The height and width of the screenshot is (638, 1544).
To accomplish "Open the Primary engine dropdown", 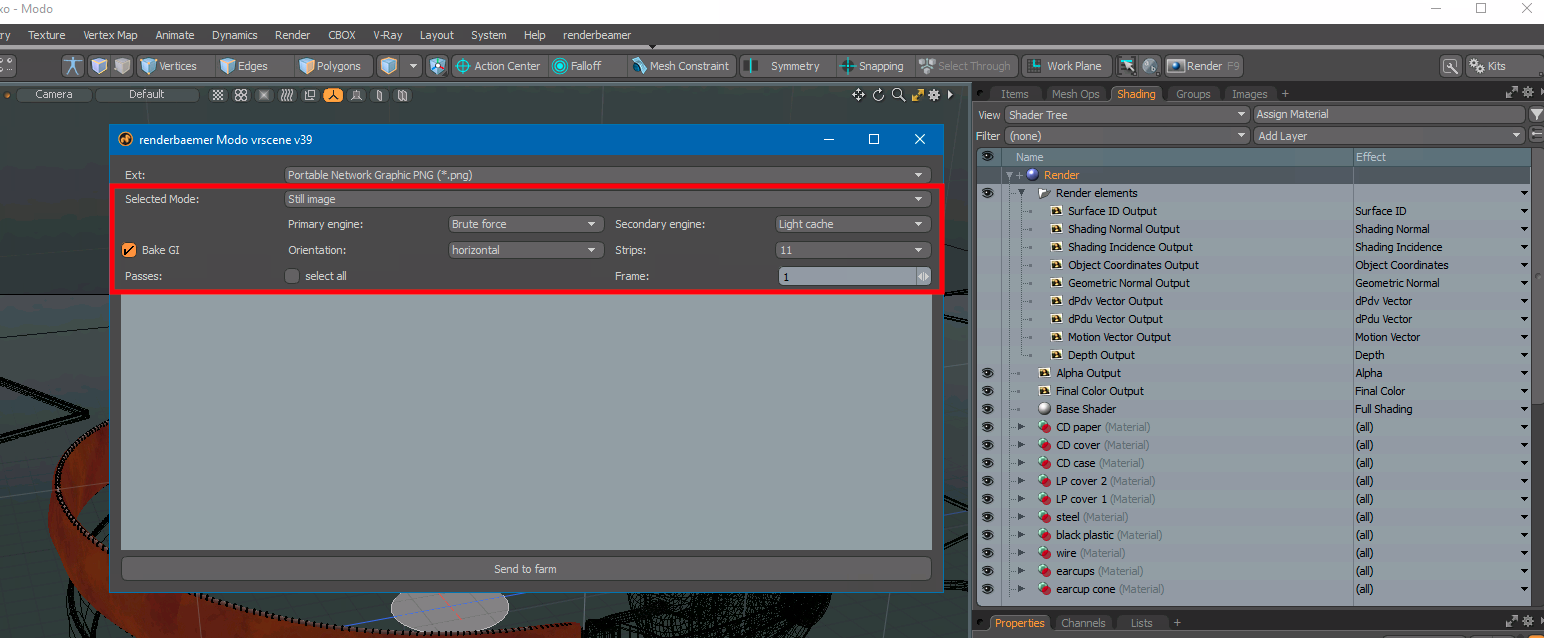I will [526, 224].
